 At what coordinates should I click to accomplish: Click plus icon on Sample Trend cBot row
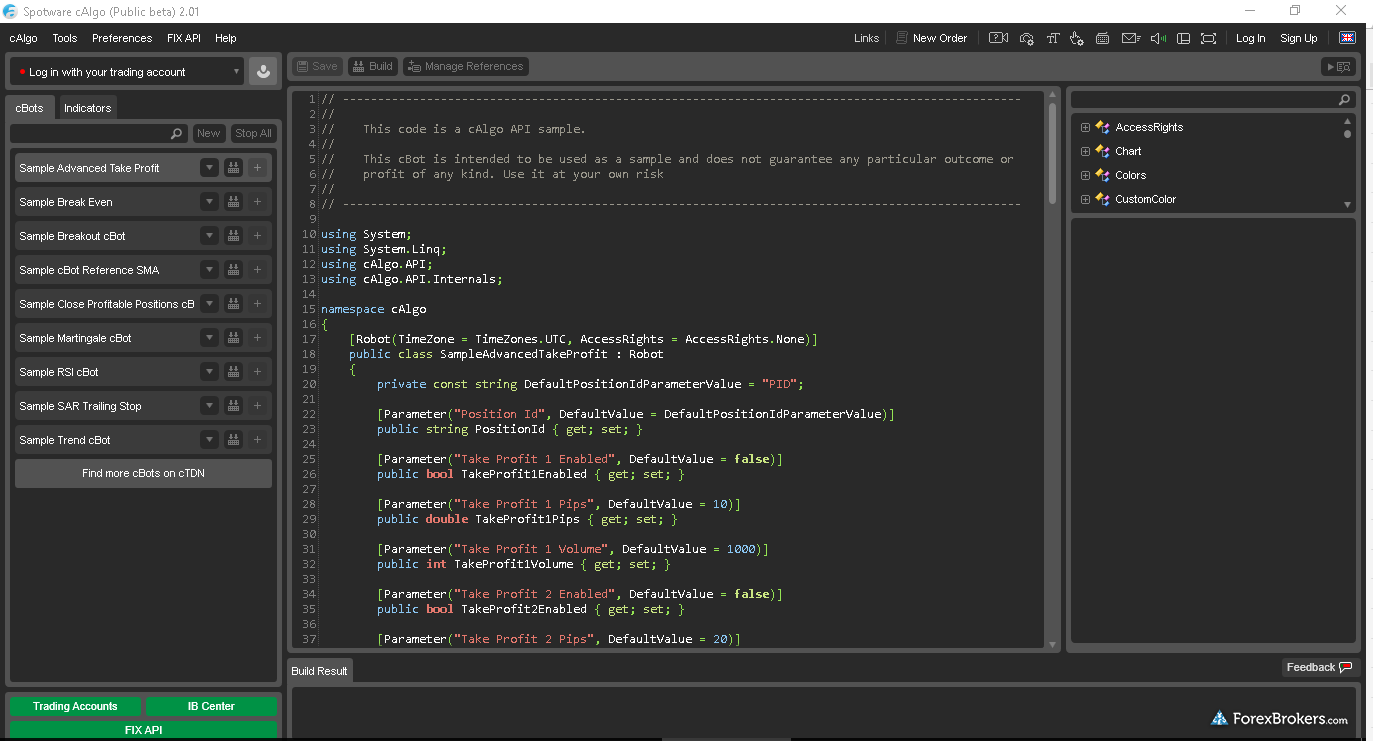(257, 440)
